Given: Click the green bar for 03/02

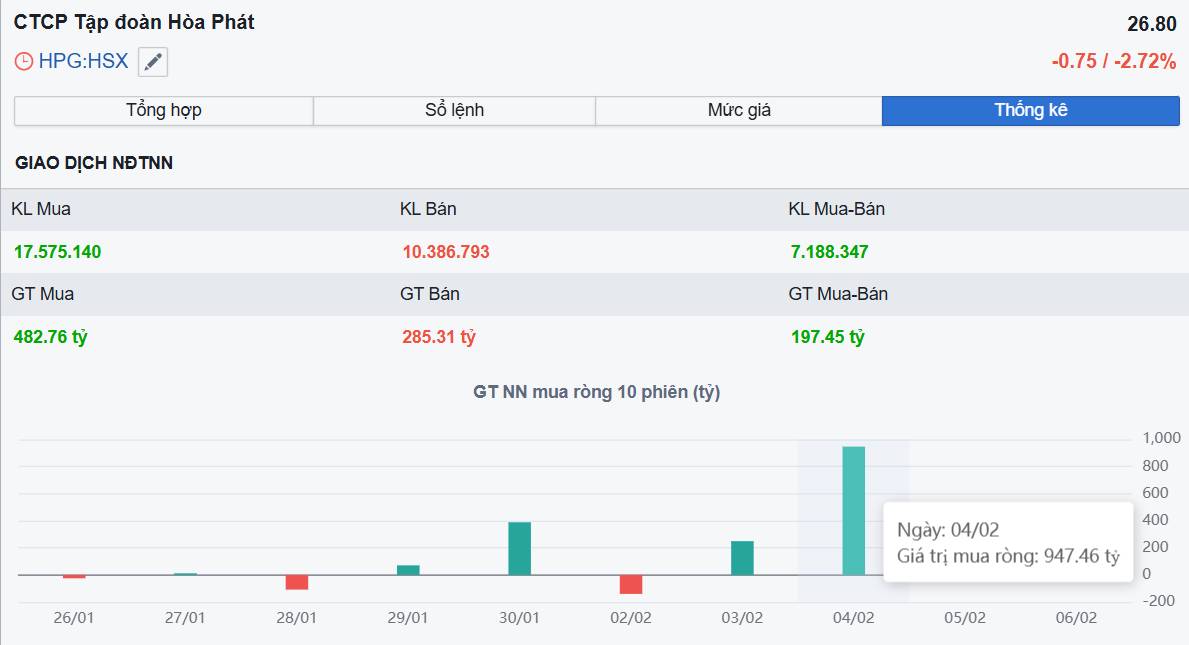Looking at the screenshot, I should point(742,559).
